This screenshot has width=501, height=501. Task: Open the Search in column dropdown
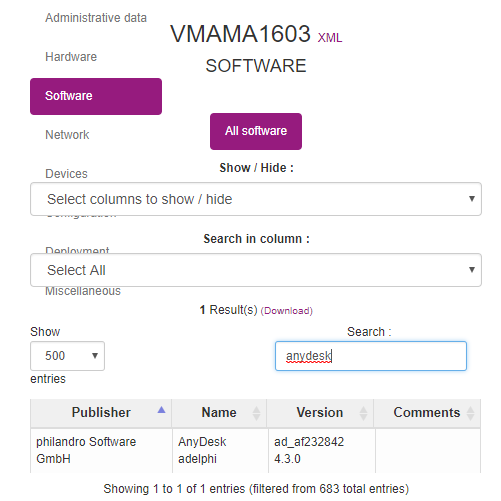point(256,270)
